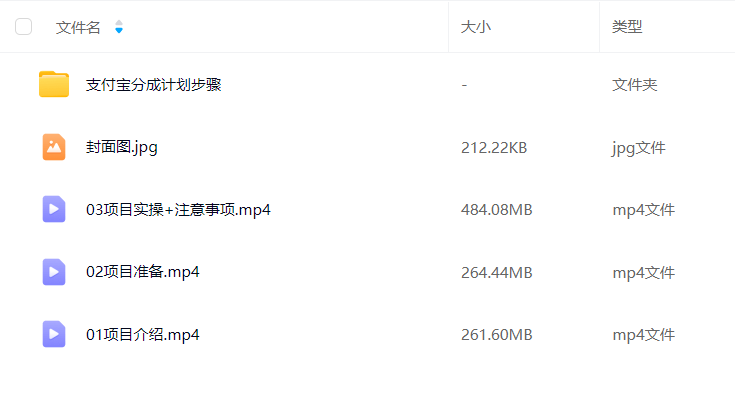Viewport: 735px width, 406px height.
Task: Click the 大小 column header
Action: coord(476,27)
